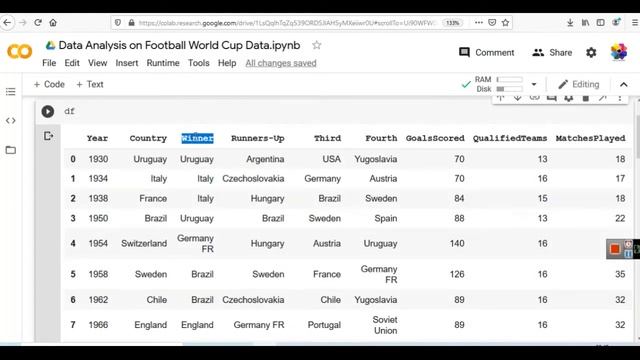This screenshot has height=360, width=640.
Task: Bookmark this page with star icon
Action: pyautogui.click(x=505, y=22)
